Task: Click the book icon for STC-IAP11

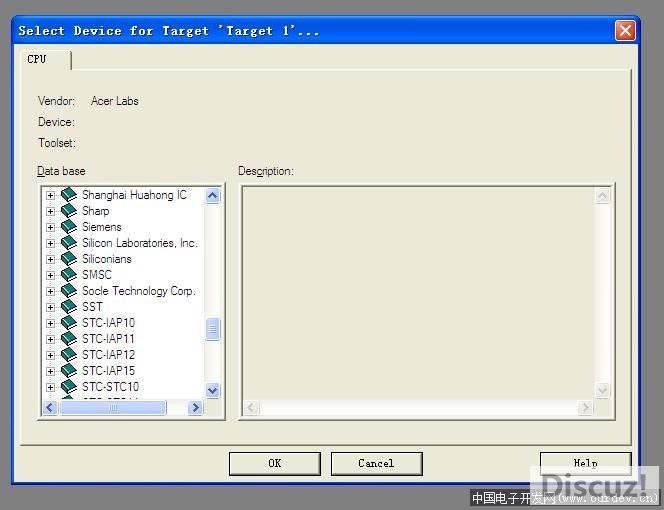Action: click(69, 339)
